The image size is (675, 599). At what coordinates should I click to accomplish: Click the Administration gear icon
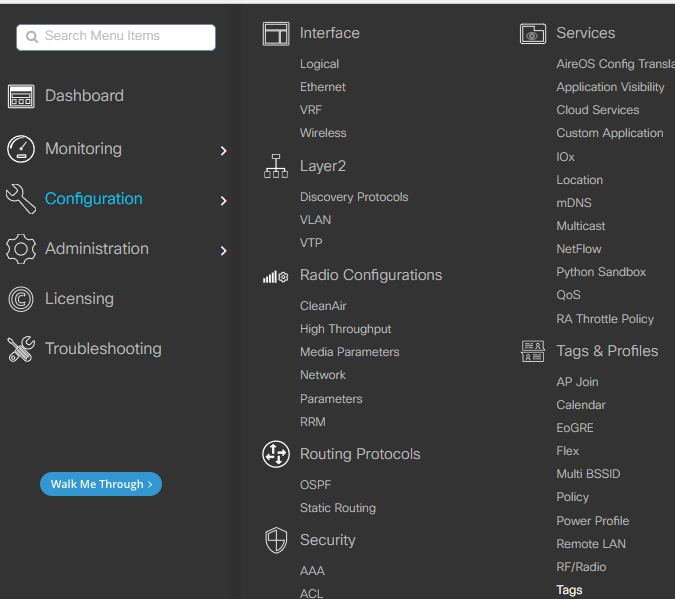click(x=21, y=249)
